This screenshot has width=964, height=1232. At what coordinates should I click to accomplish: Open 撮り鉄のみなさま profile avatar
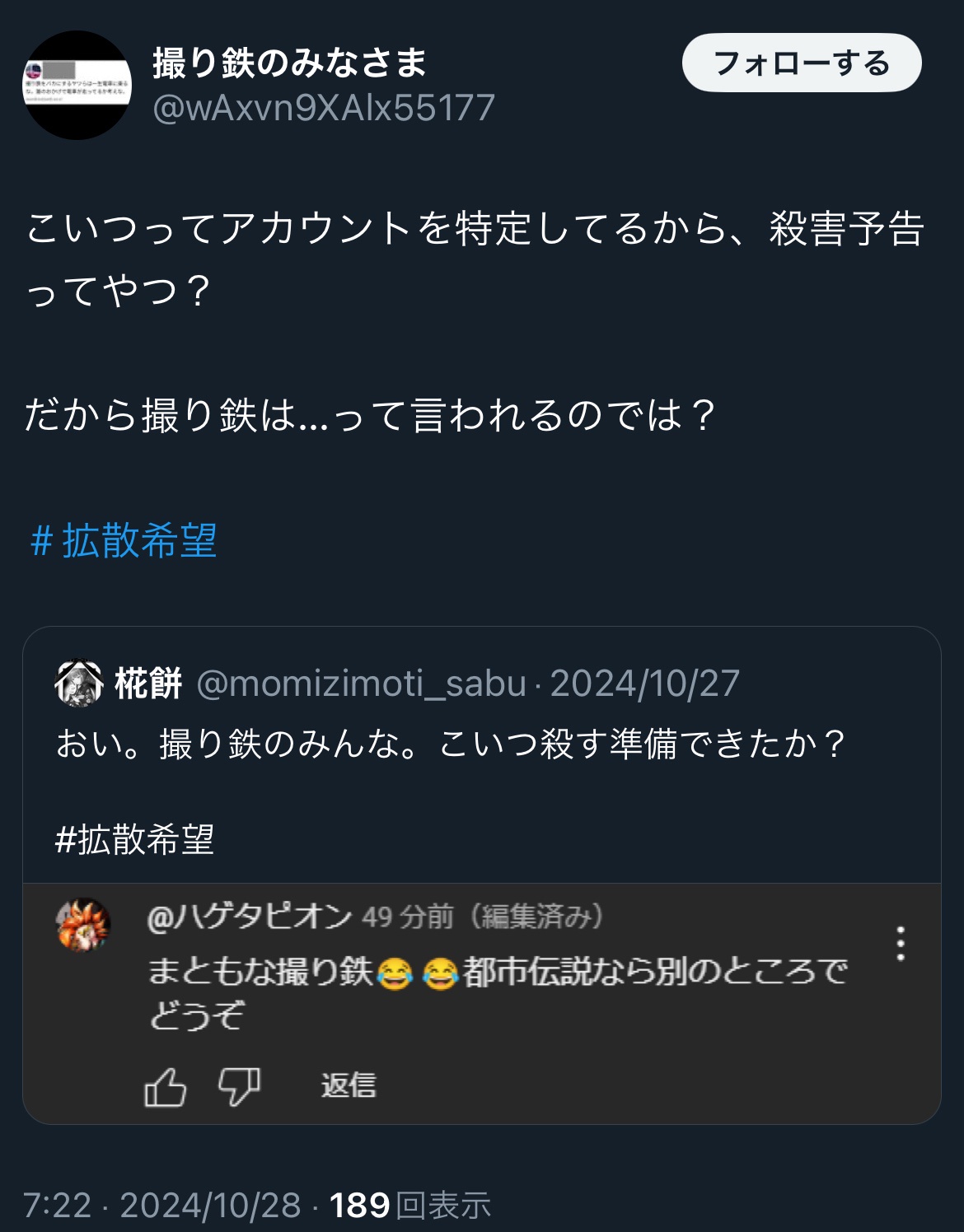point(77,85)
